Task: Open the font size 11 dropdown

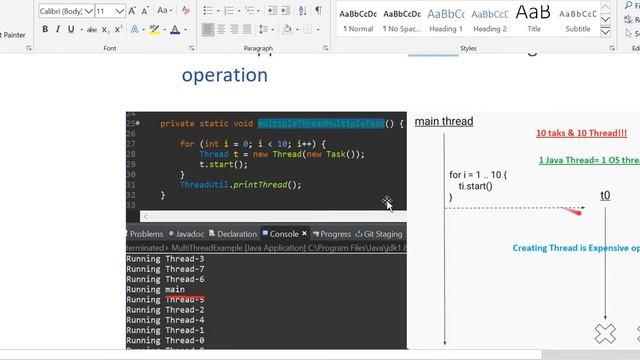Action: [x=119, y=11]
